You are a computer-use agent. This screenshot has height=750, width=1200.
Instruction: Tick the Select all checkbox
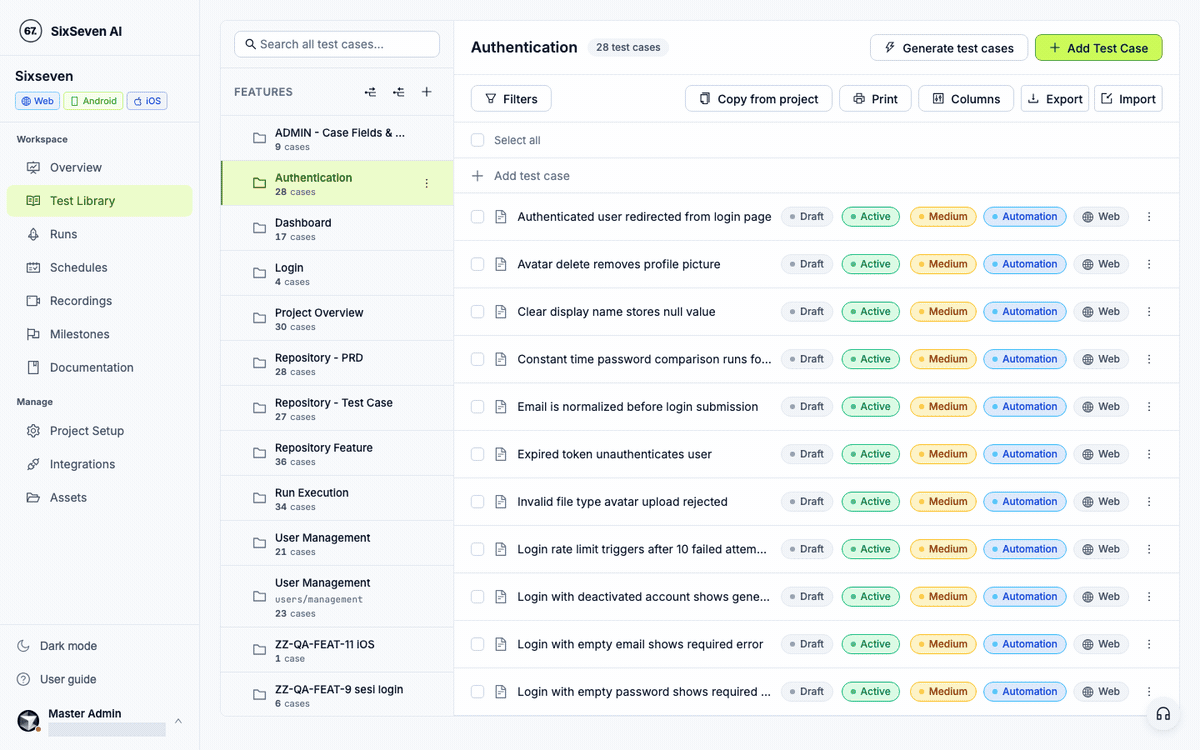[477, 140]
